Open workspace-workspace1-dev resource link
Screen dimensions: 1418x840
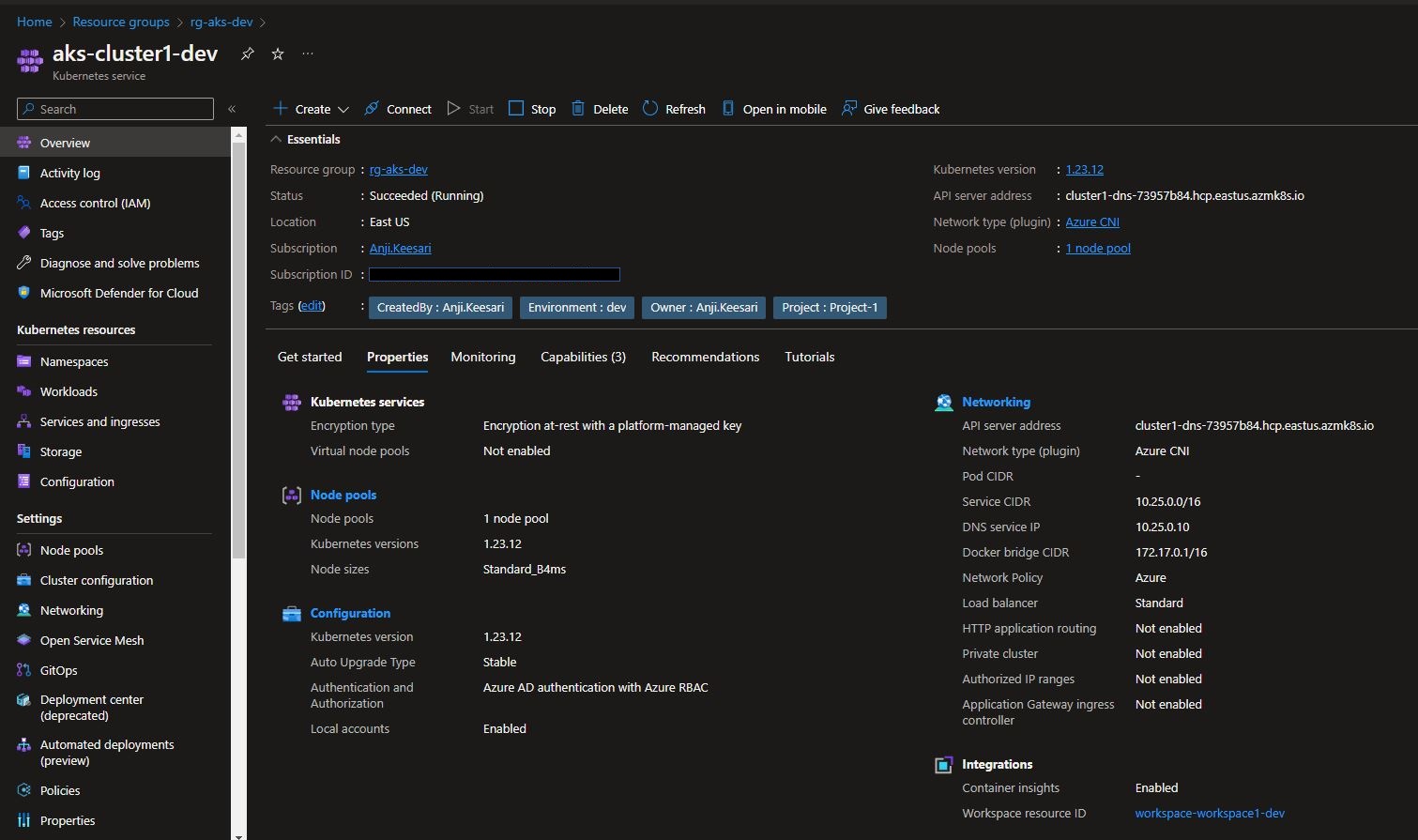tap(1210, 814)
